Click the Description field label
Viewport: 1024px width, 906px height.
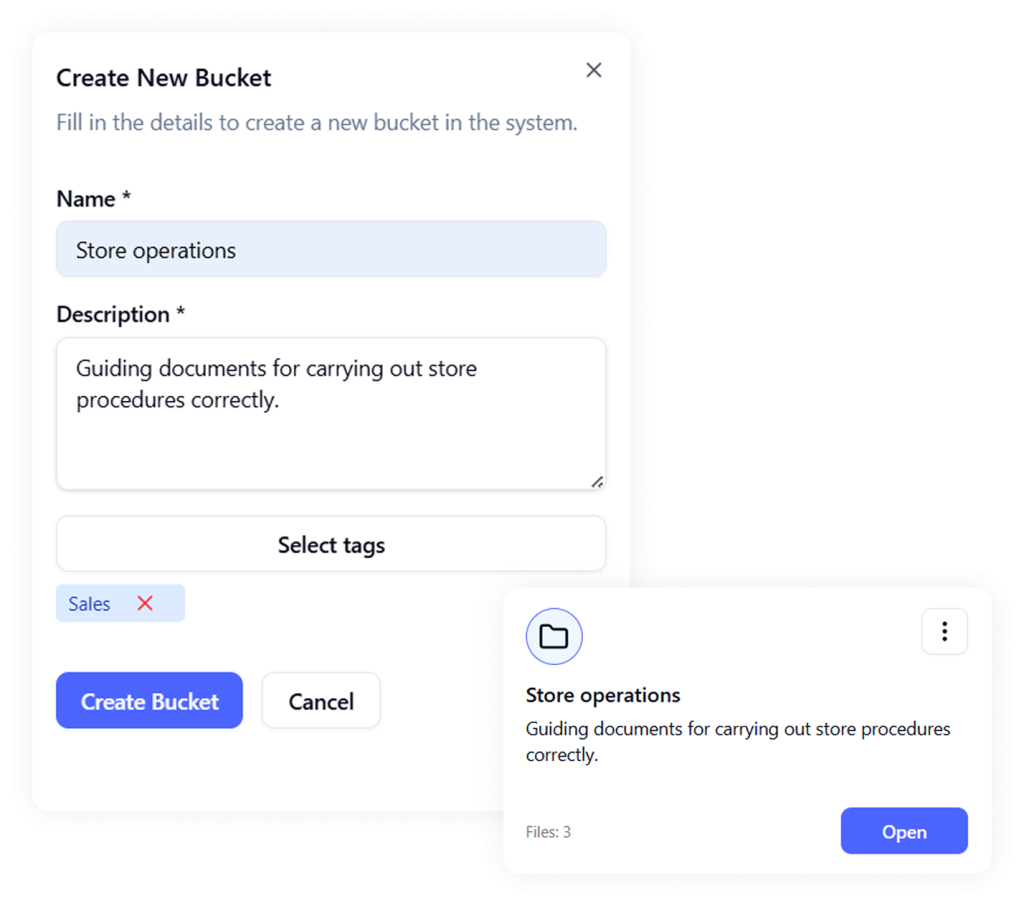[x=113, y=314]
